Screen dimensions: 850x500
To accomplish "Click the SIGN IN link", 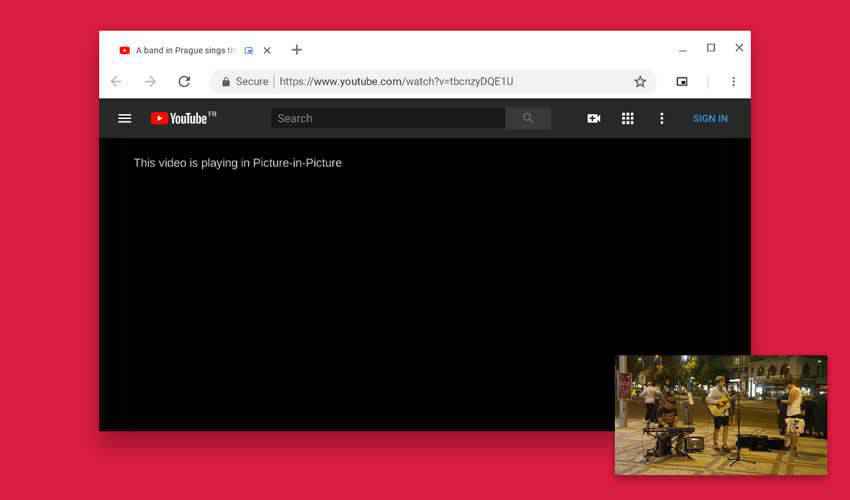I will [x=710, y=118].
